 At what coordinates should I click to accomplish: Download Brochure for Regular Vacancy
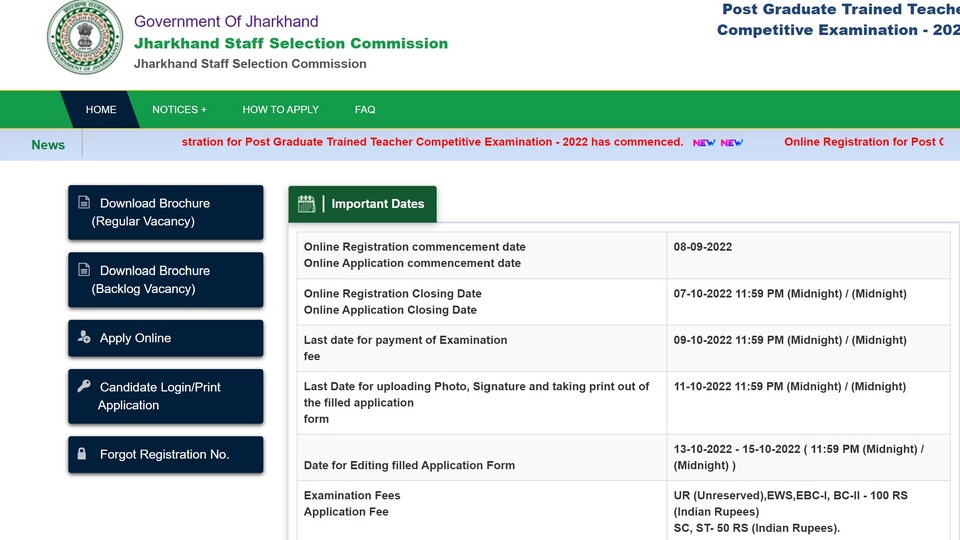(x=166, y=212)
